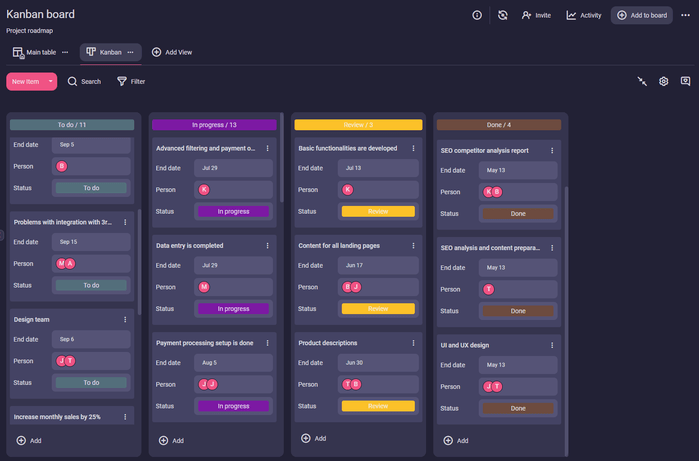Open three-dot menu on Product descriptions card

[410, 342]
